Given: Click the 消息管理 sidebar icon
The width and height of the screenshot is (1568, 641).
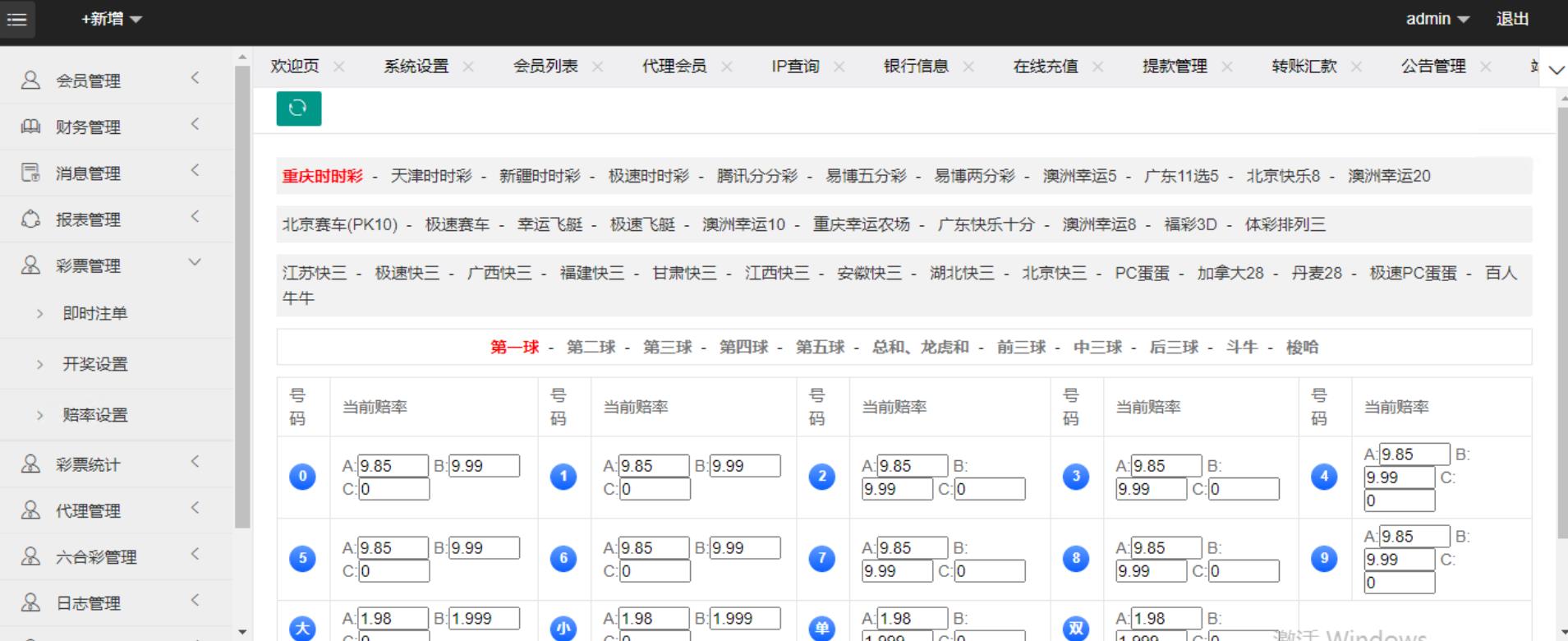Looking at the screenshot, I should 30,173.
